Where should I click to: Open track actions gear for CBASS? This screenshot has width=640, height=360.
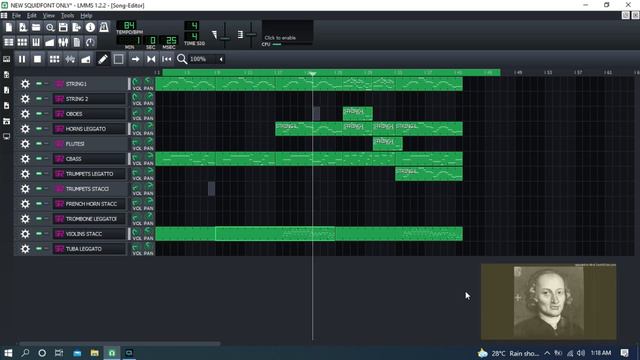point(25,159)
